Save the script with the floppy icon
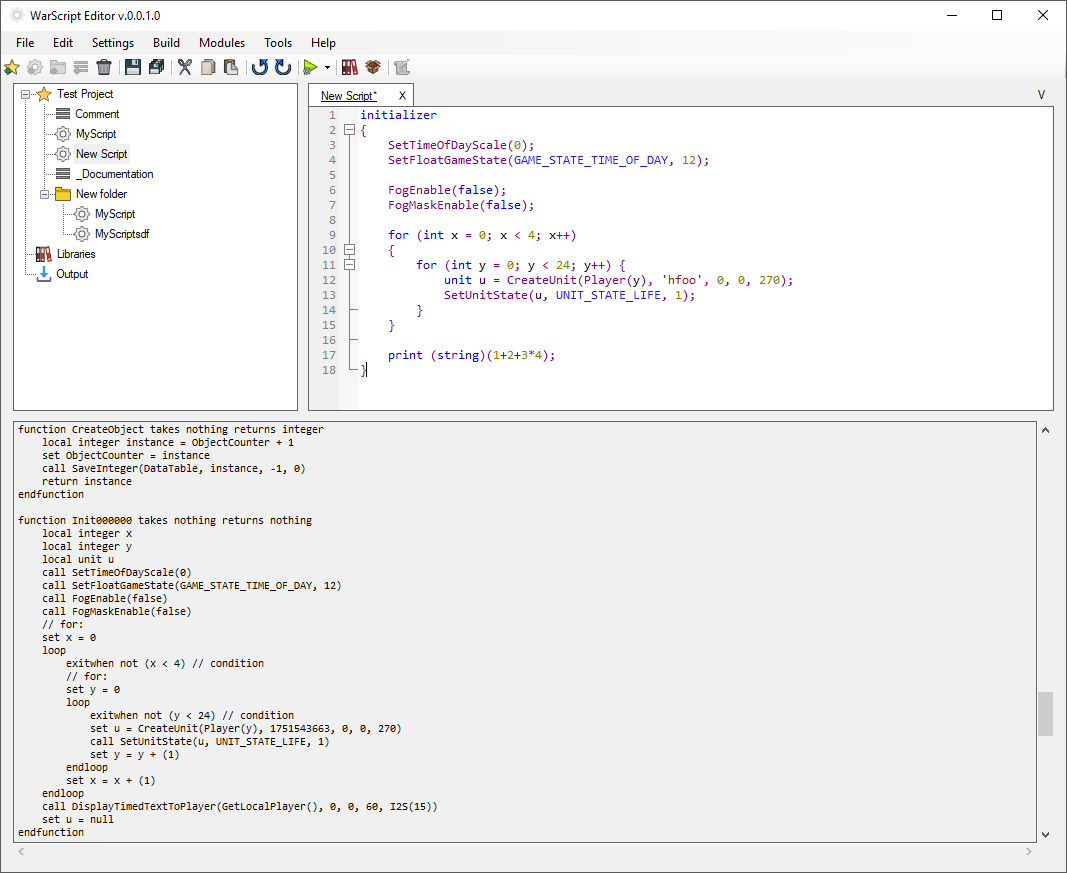Screen dimensions: 1067x873 pyautogui.click(x=133, y=67)
